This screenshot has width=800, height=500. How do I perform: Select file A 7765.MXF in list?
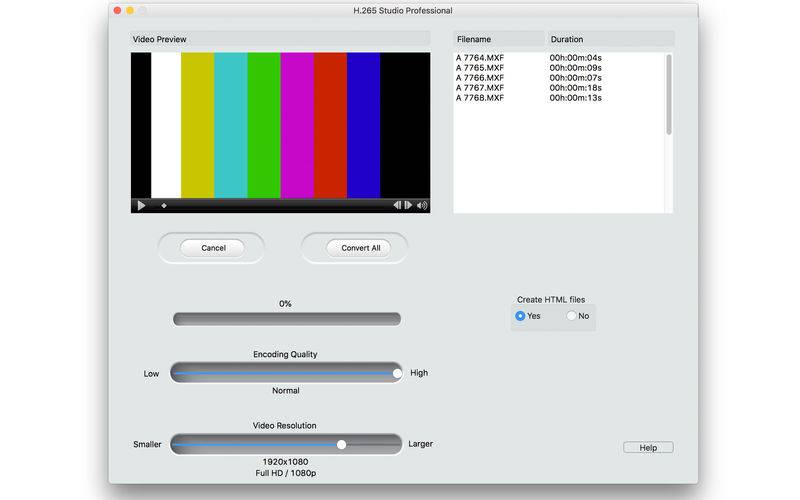coord(480,68)
